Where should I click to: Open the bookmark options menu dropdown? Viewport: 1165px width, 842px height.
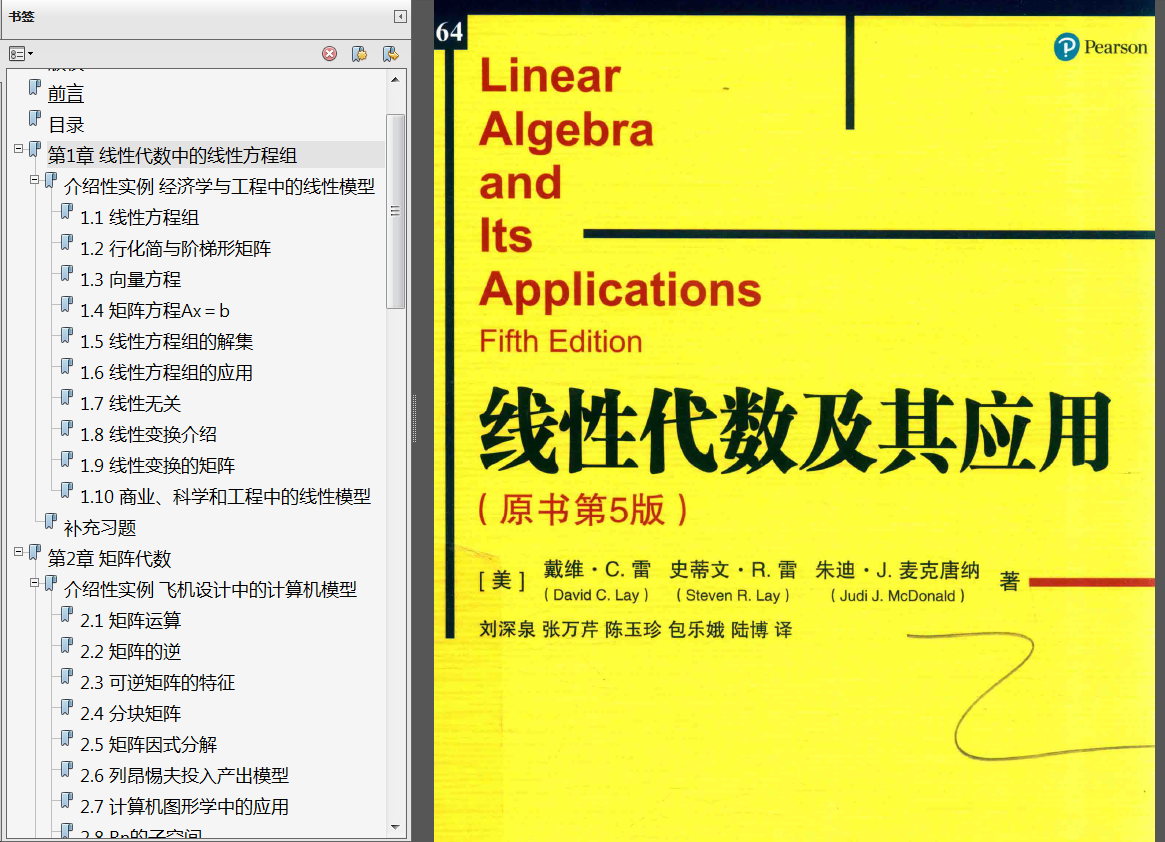[x=21, y=54]
